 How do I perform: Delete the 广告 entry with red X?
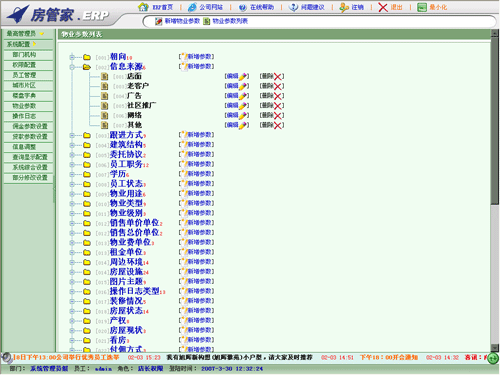(278, 96)
